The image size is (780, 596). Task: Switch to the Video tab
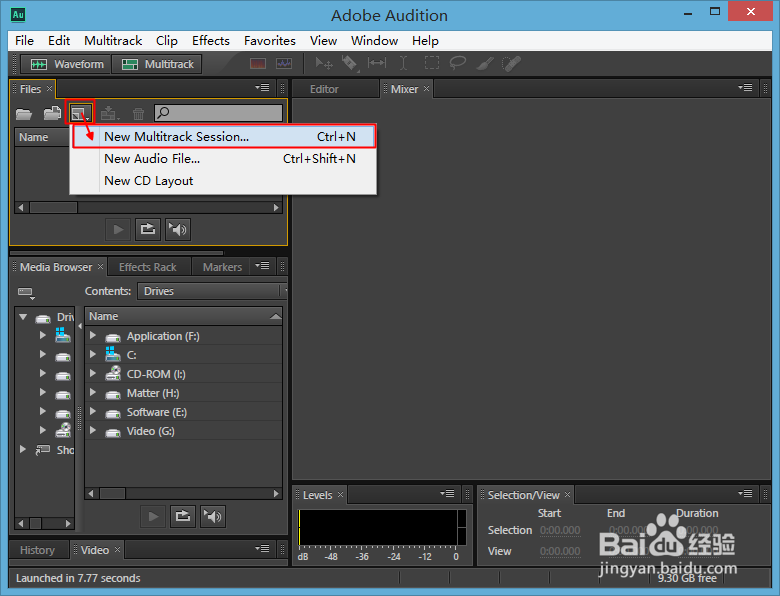95,550
